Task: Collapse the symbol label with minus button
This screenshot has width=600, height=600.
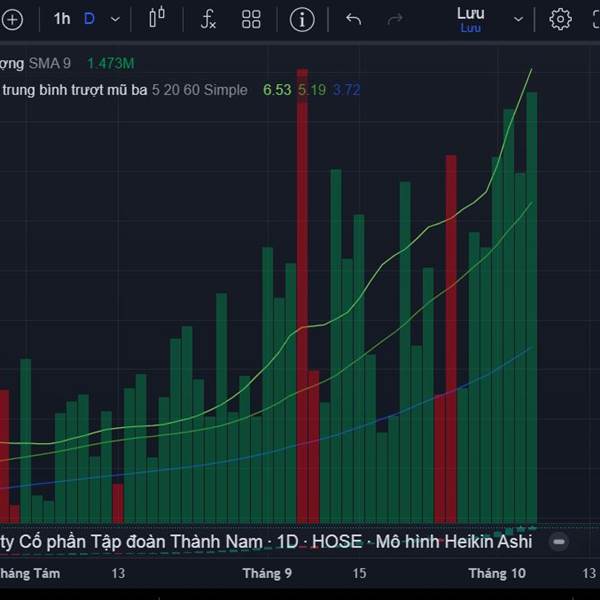Action: coord(559,542)
